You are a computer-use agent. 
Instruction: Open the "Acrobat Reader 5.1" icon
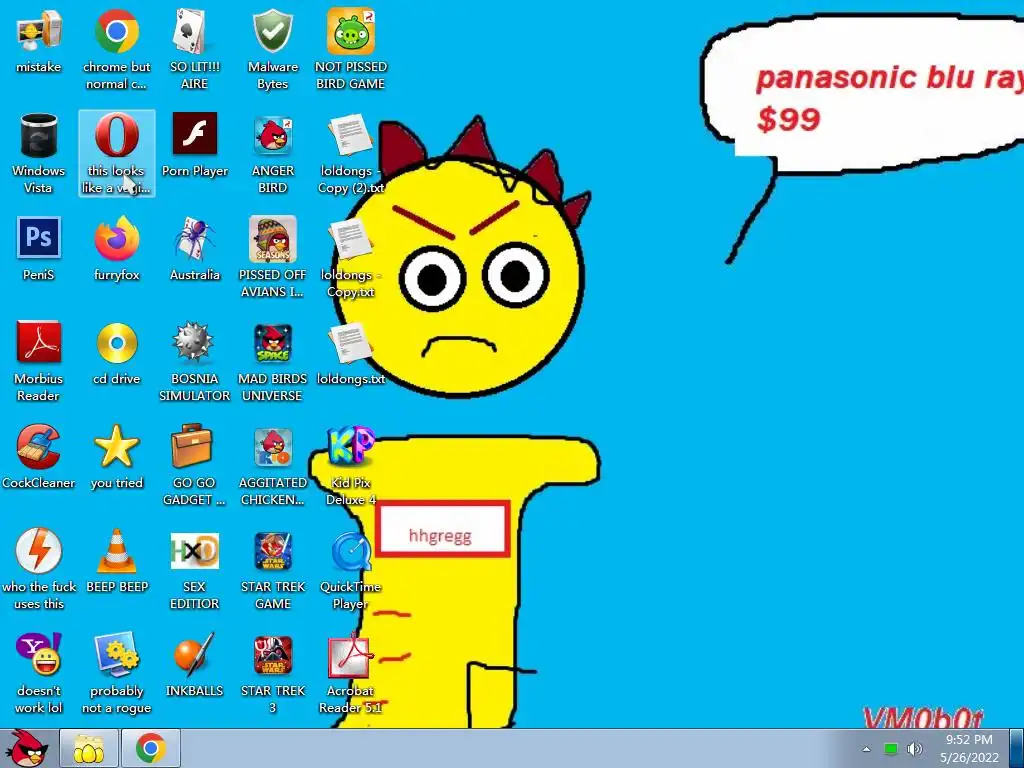(x=351, y=655)
